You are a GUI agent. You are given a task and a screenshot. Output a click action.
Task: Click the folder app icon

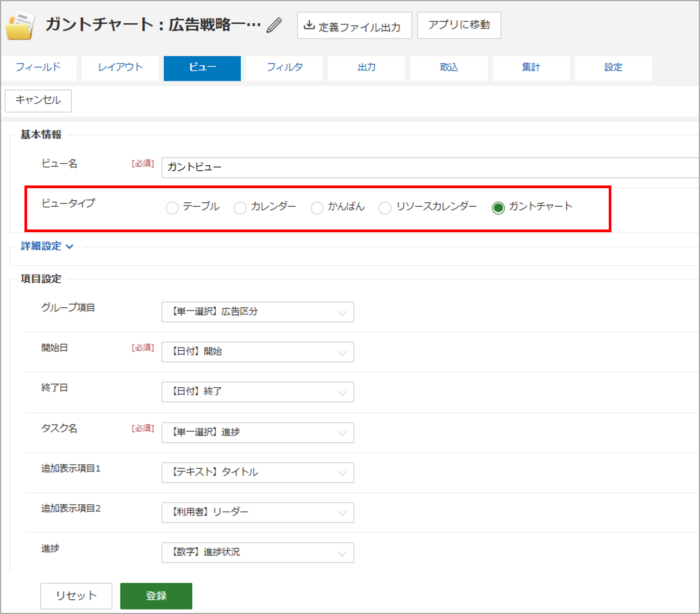(20, 27)
